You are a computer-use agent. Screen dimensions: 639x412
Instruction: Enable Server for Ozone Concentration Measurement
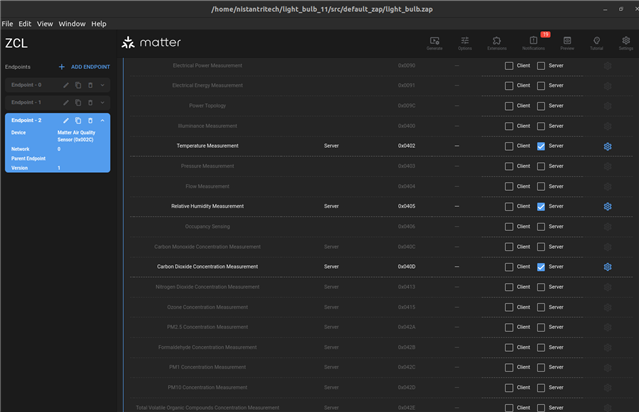click(x=541, y=307)
